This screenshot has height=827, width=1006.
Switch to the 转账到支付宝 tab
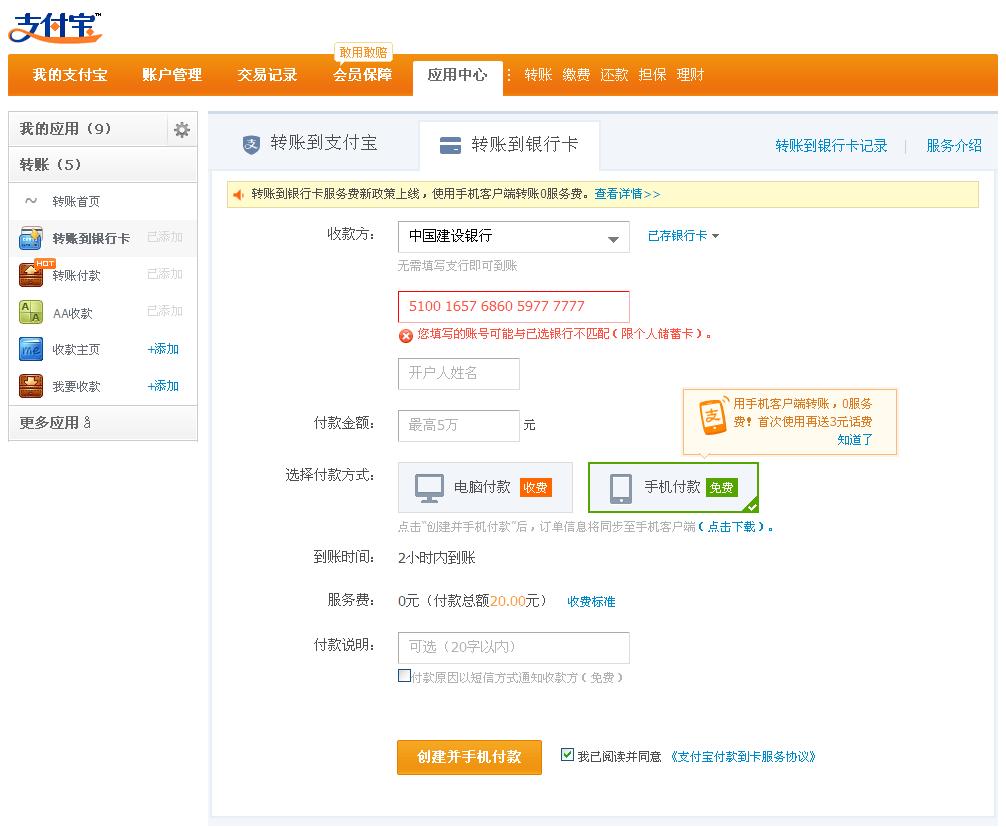[311, 144]
